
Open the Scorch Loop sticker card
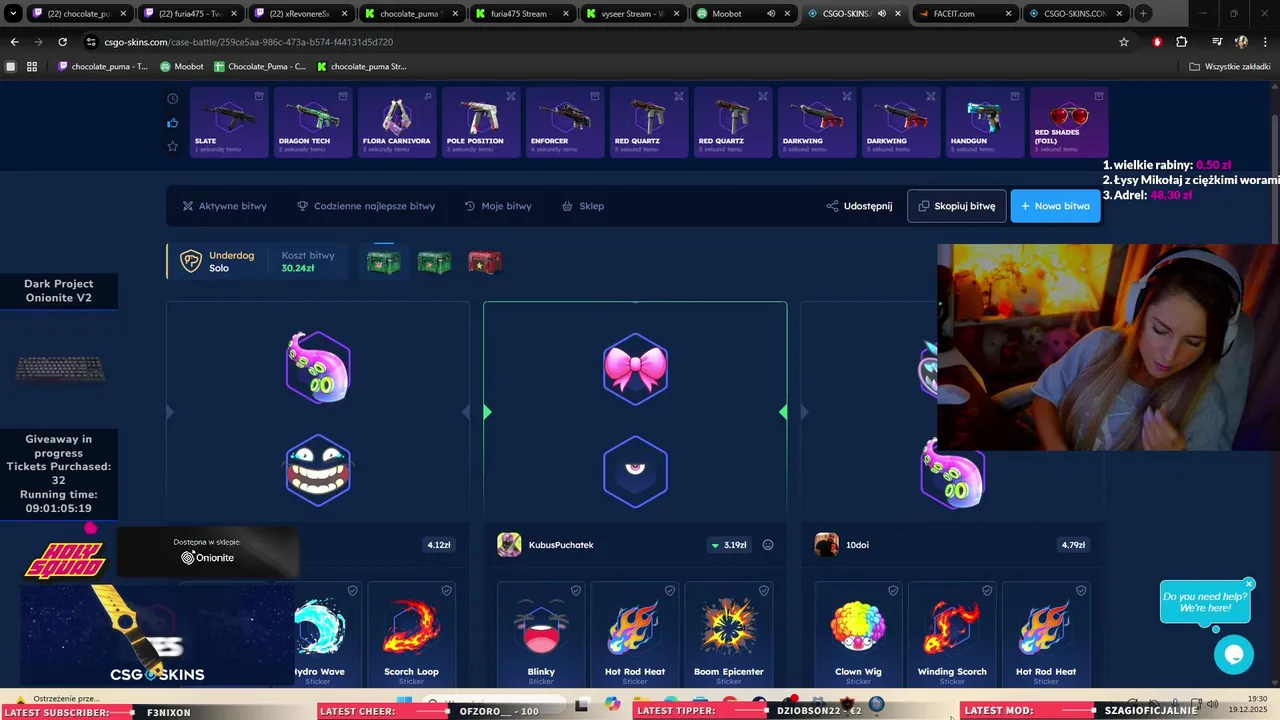click(x=412, y=635)
